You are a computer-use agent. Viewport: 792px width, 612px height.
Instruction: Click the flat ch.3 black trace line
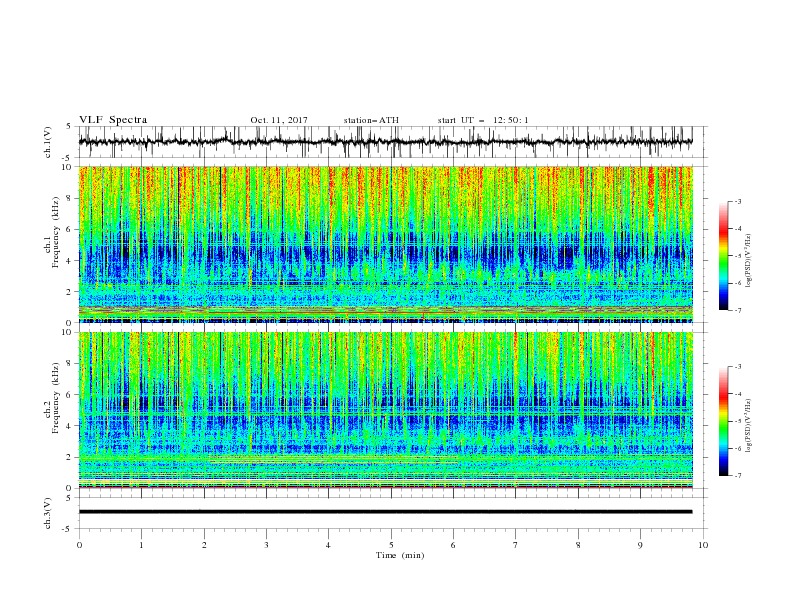tap(385, 512)
